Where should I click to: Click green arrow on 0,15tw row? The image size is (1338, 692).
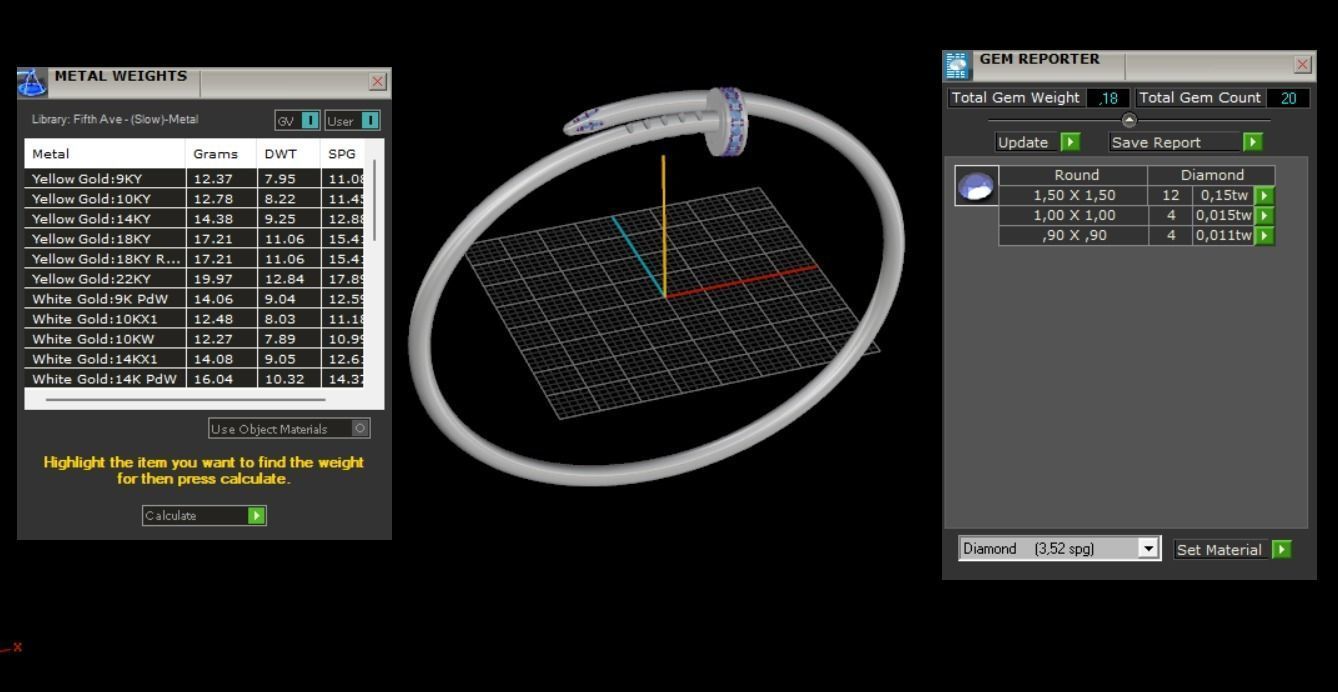1265,196
